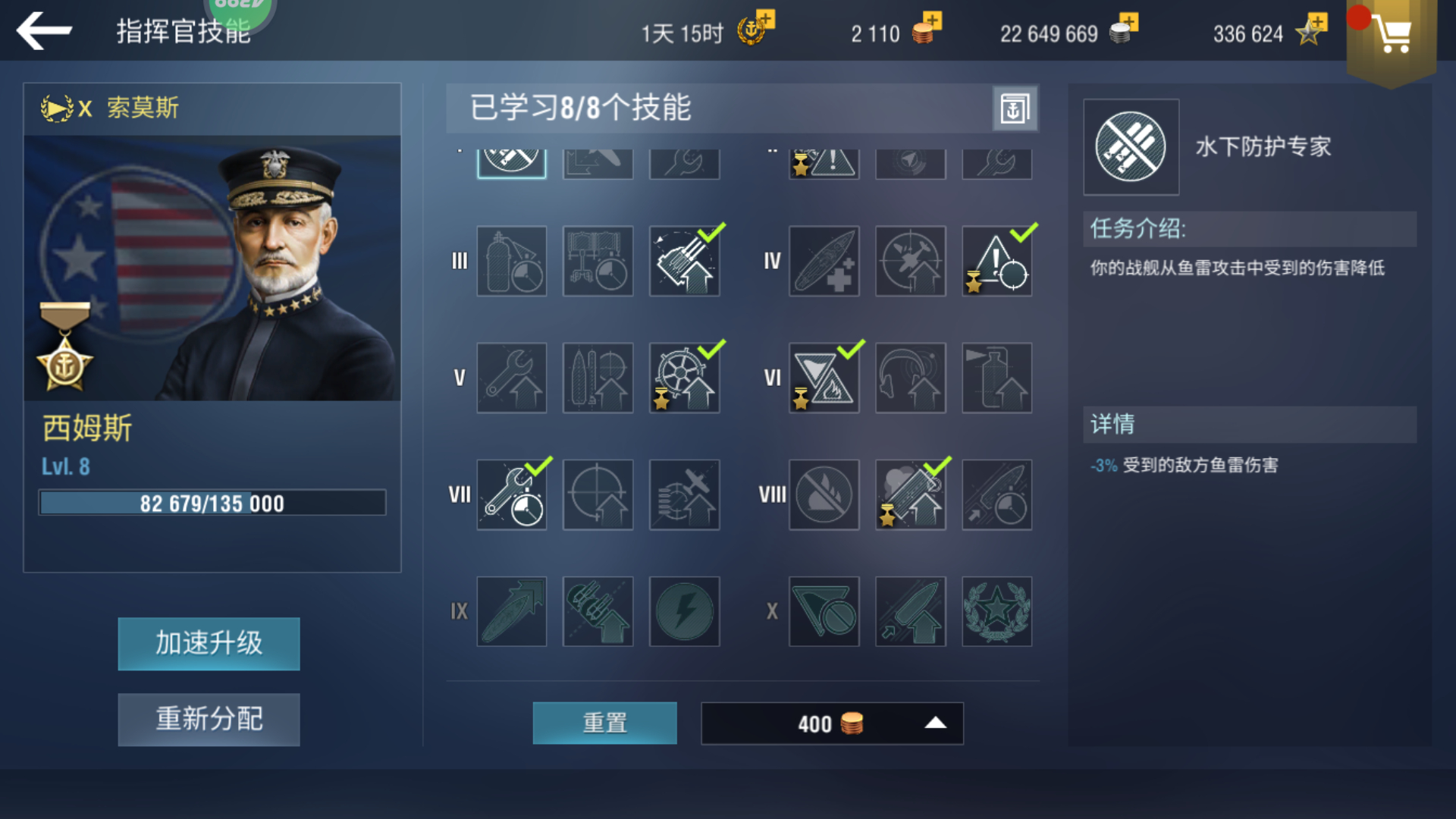Select the lightning bolt skill in row IX
Screen dimensions: 1456x819
point(684,611)
